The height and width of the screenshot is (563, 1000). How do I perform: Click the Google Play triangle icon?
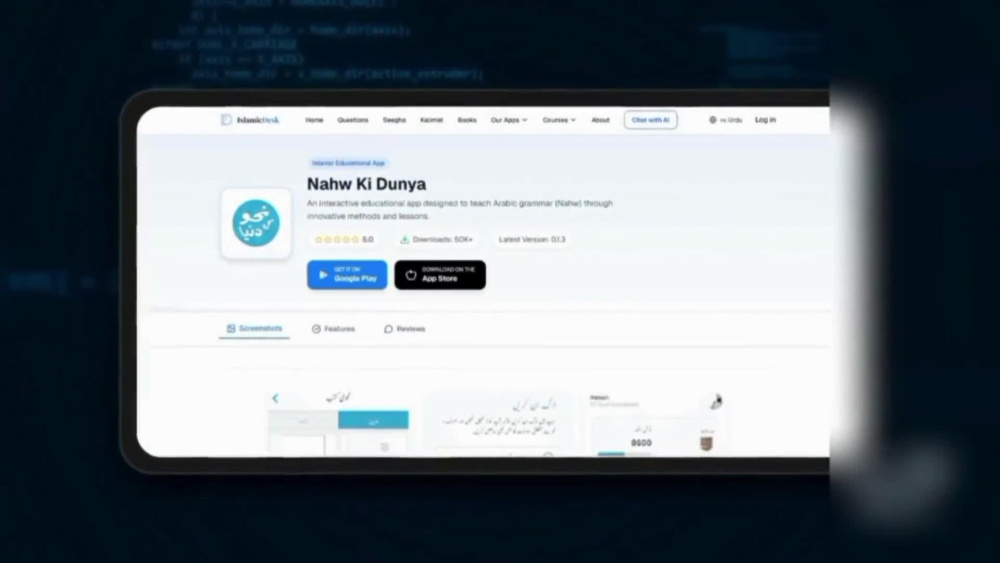click(x=323, y=275)
